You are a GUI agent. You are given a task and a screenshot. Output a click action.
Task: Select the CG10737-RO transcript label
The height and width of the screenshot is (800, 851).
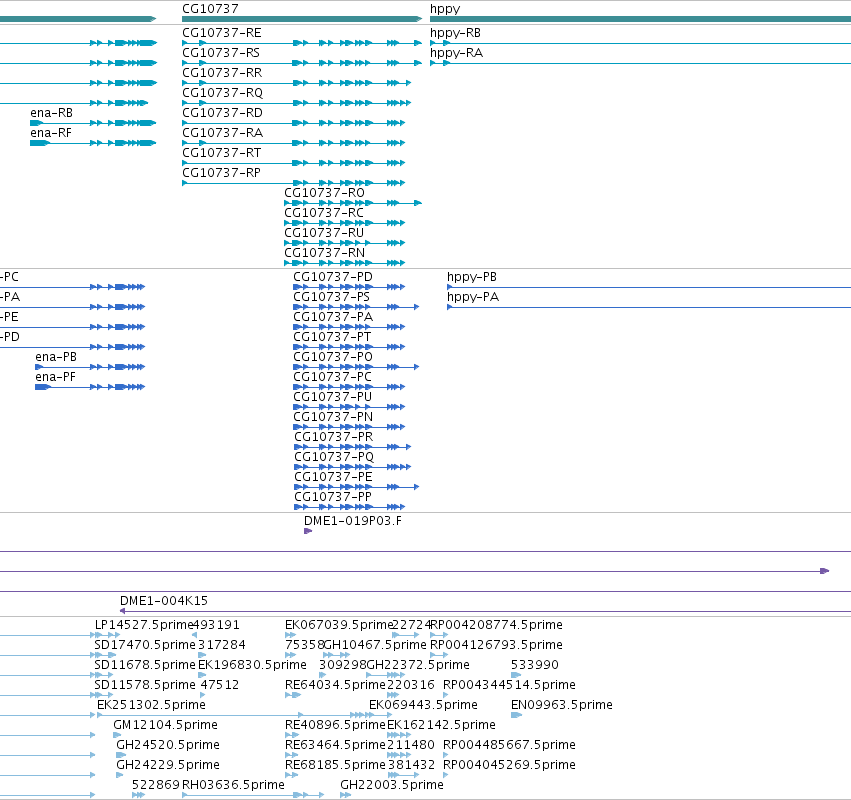pos(325,193)
